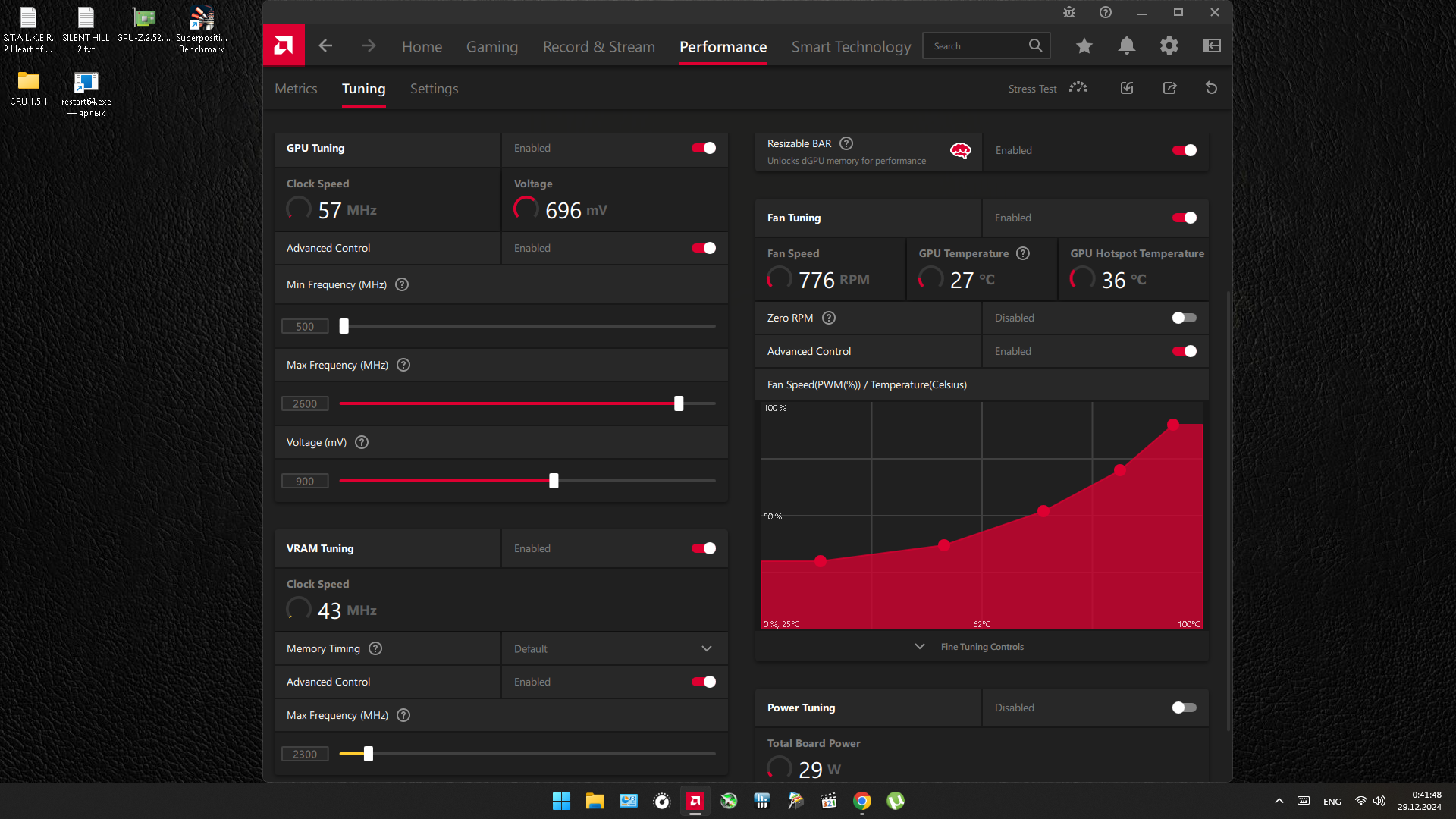Turn on the Power Tuning toggle
Screen dimensions: 1456x819
1183,708
